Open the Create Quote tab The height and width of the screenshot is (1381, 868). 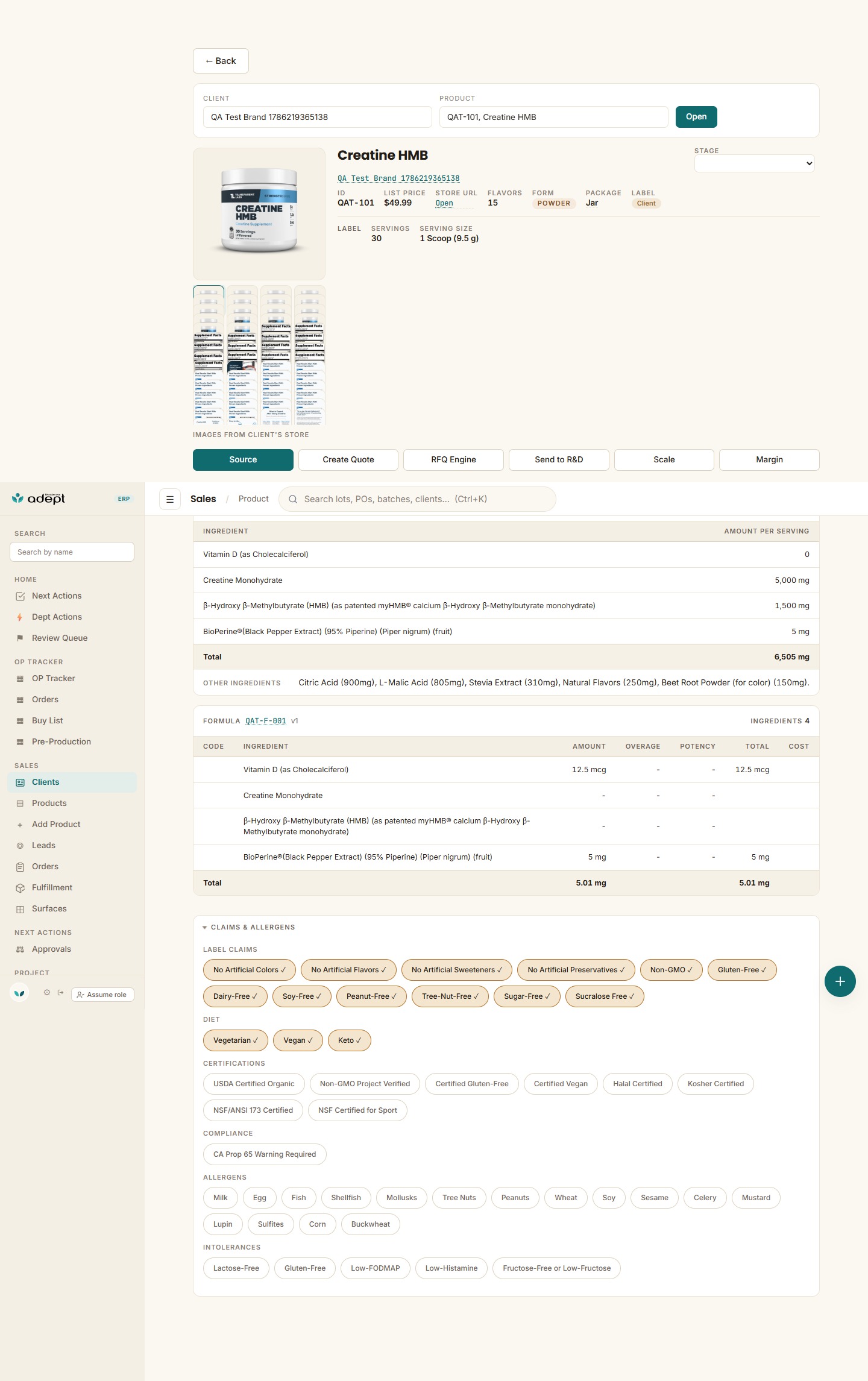pyautogui.click(x=348, y=459)
